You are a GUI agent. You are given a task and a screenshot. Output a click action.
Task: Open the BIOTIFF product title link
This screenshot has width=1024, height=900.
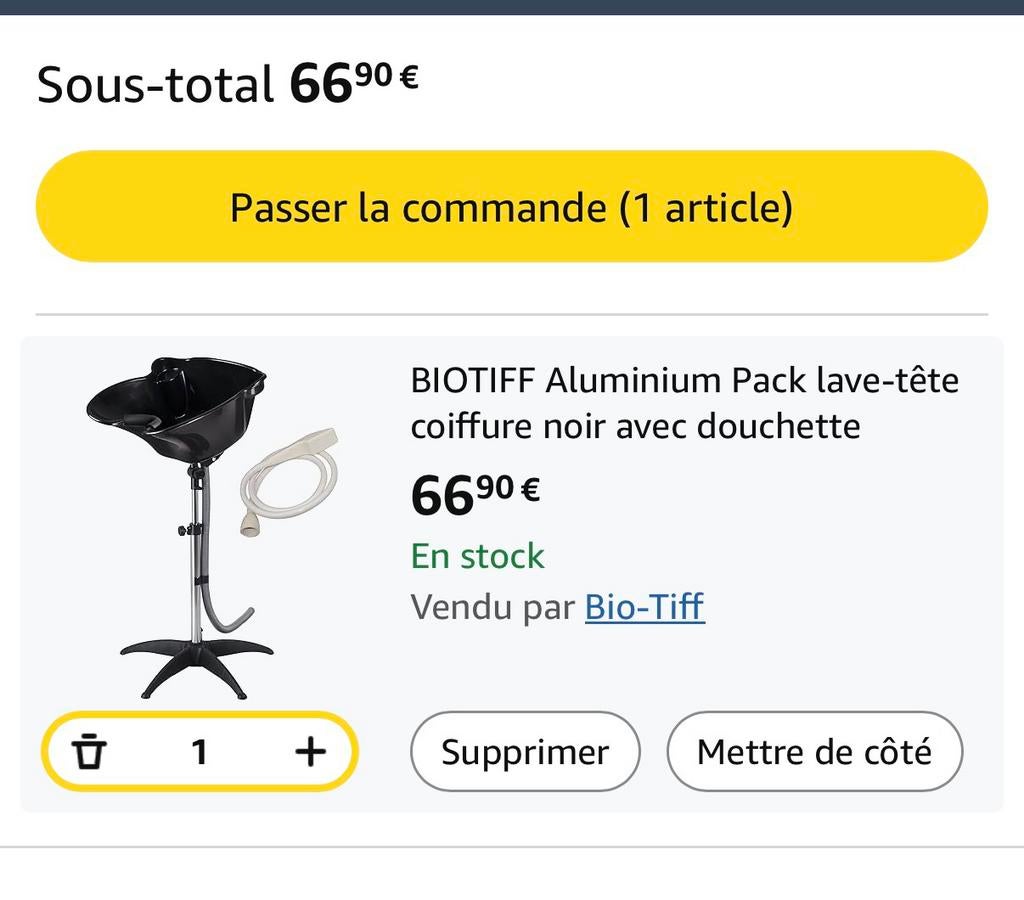pyautogui.click(x=683, y=403)
